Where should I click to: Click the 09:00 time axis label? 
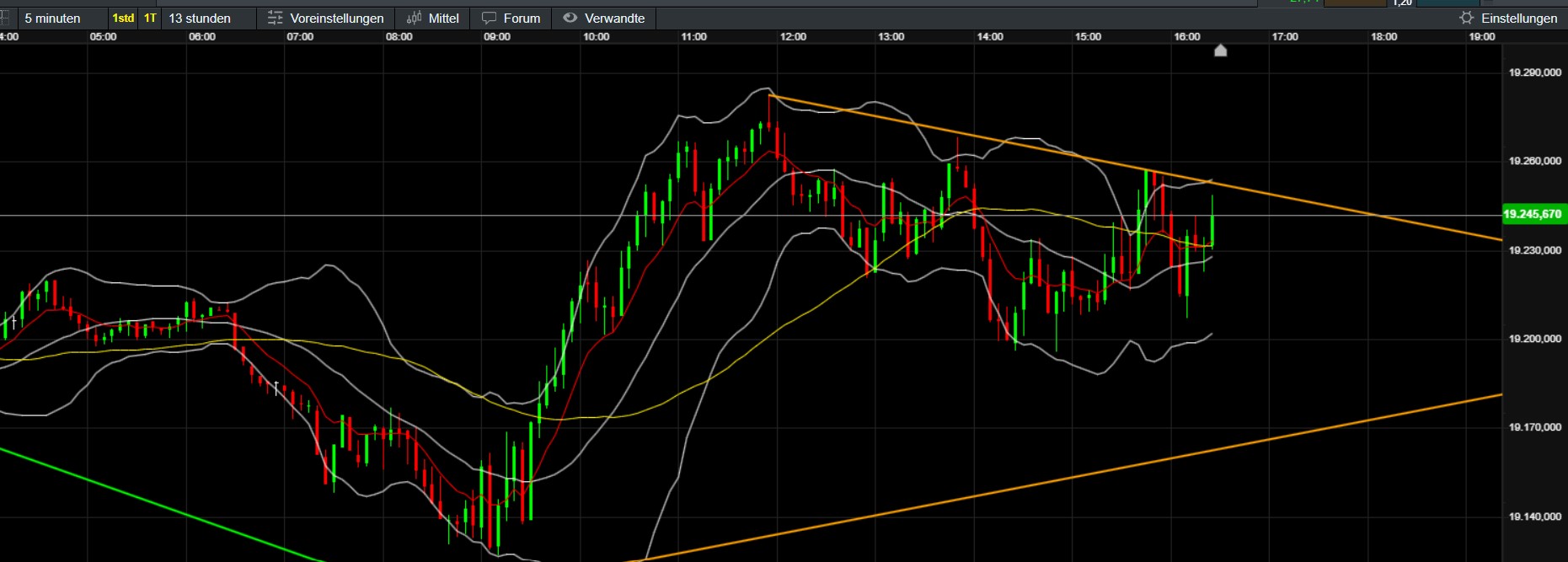point(497,37)
